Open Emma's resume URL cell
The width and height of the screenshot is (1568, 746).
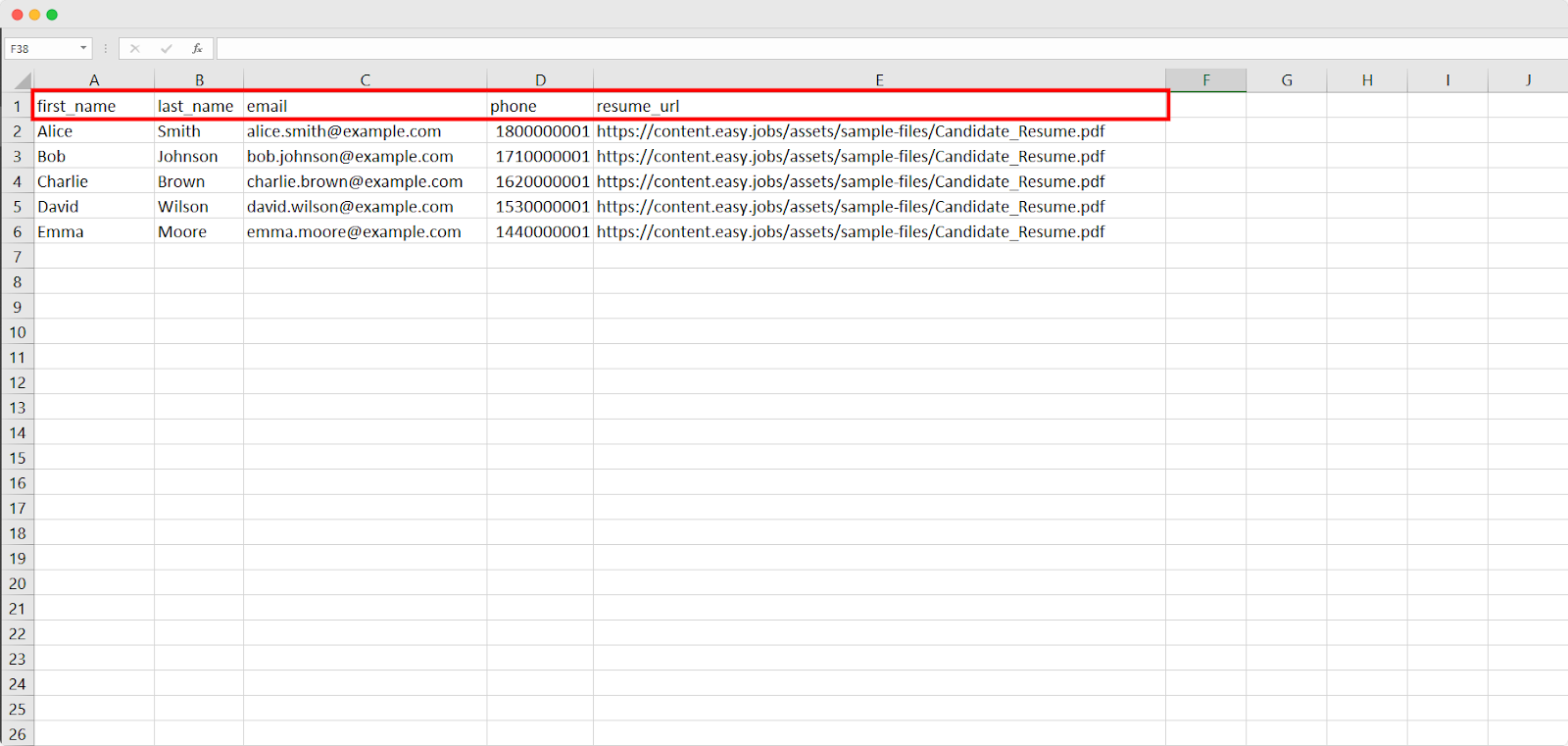pyautogui.click(x=850, y=232)
